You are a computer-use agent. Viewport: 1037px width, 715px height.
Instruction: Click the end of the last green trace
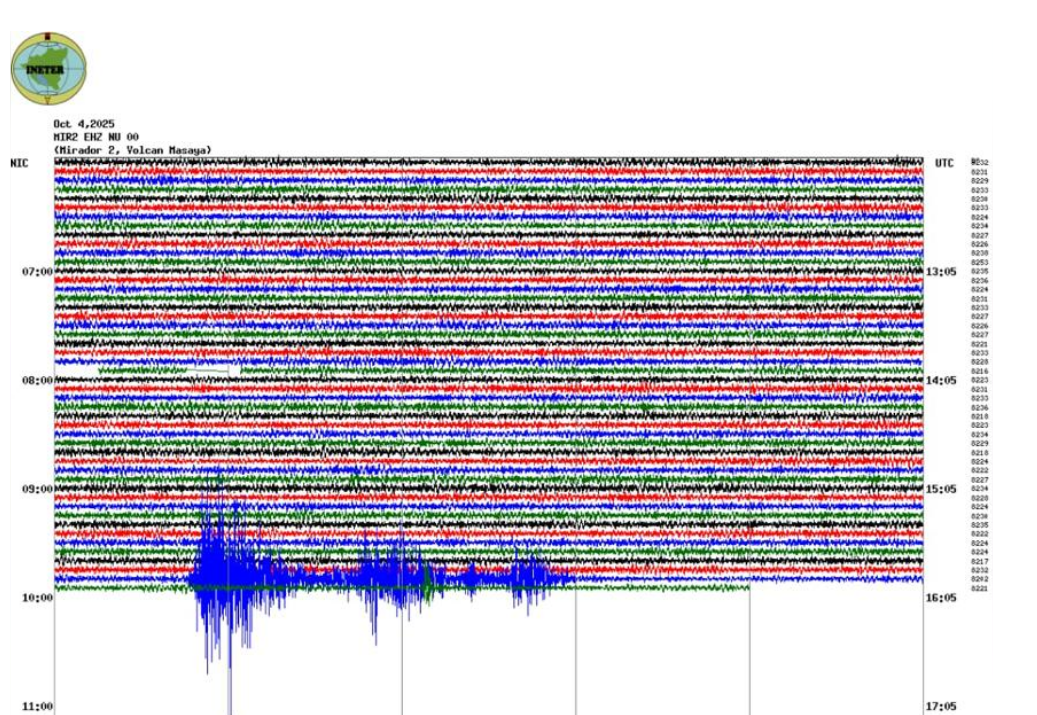[x=747, y=587]
